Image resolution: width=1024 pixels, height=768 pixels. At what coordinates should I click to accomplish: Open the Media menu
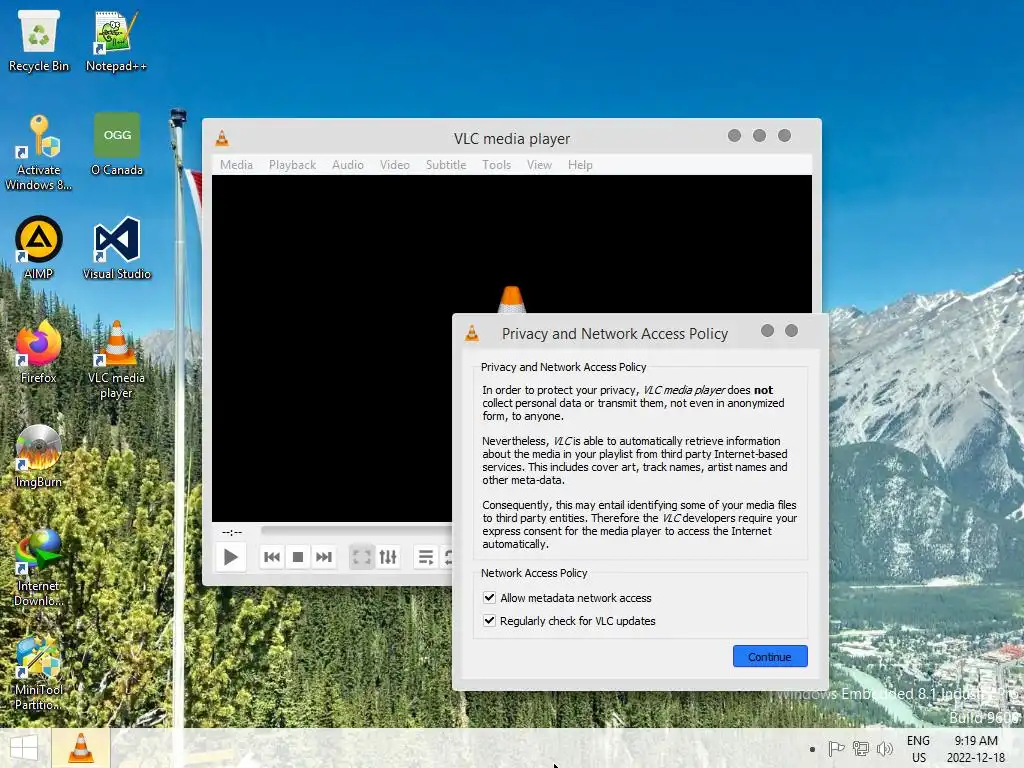(x=236, y=165)
